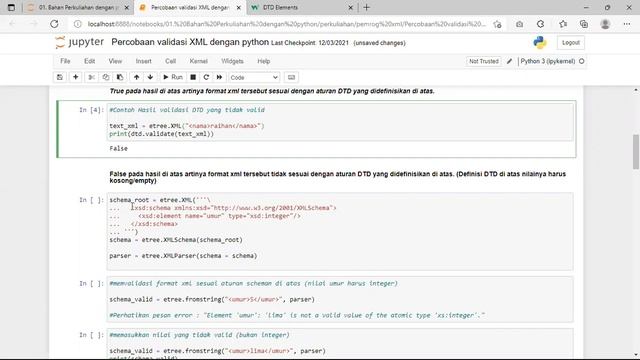The height and width of the screenshot is (360, 640).
Task: Click the False output text
Action: click(x=118, y=149)
